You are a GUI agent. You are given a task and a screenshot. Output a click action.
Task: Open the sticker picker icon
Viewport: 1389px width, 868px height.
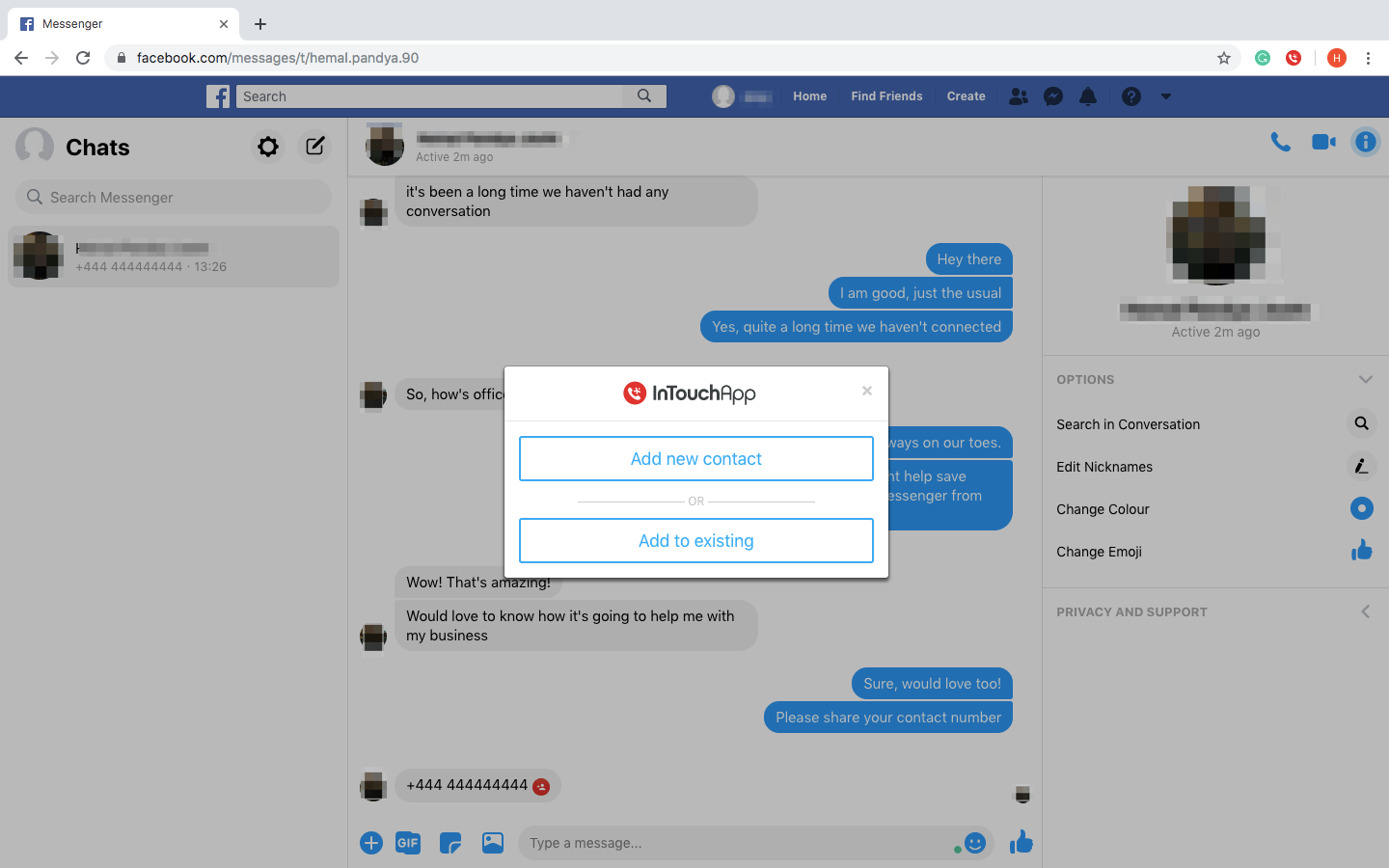tap(450, 843)
